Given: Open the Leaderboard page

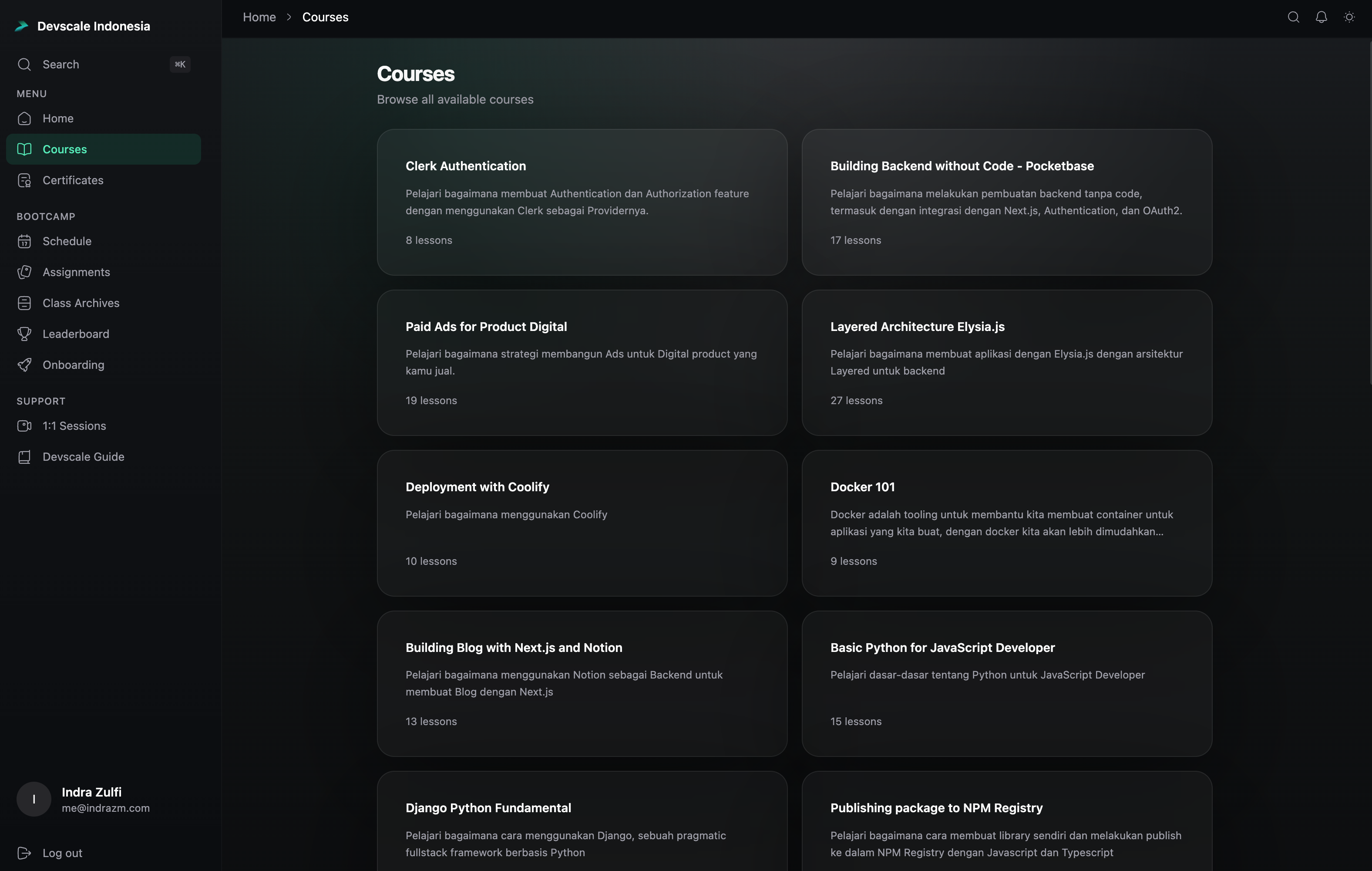Looking at the screenshot, I should click(76, 334).
